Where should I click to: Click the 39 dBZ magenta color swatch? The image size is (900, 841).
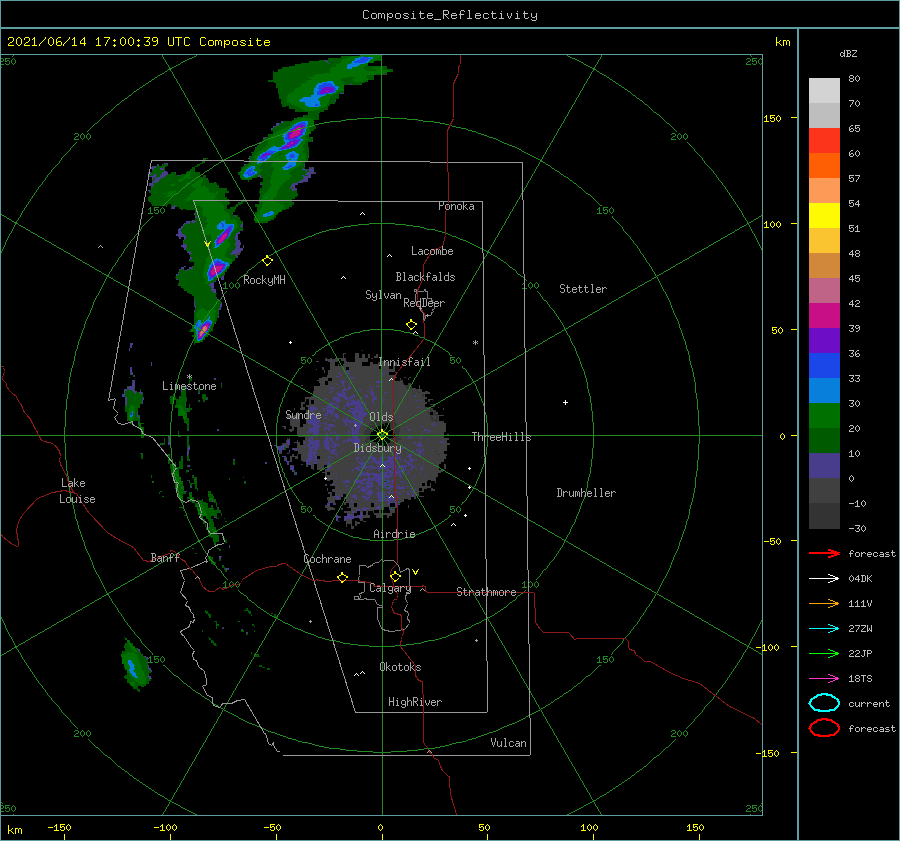(824, 316)
